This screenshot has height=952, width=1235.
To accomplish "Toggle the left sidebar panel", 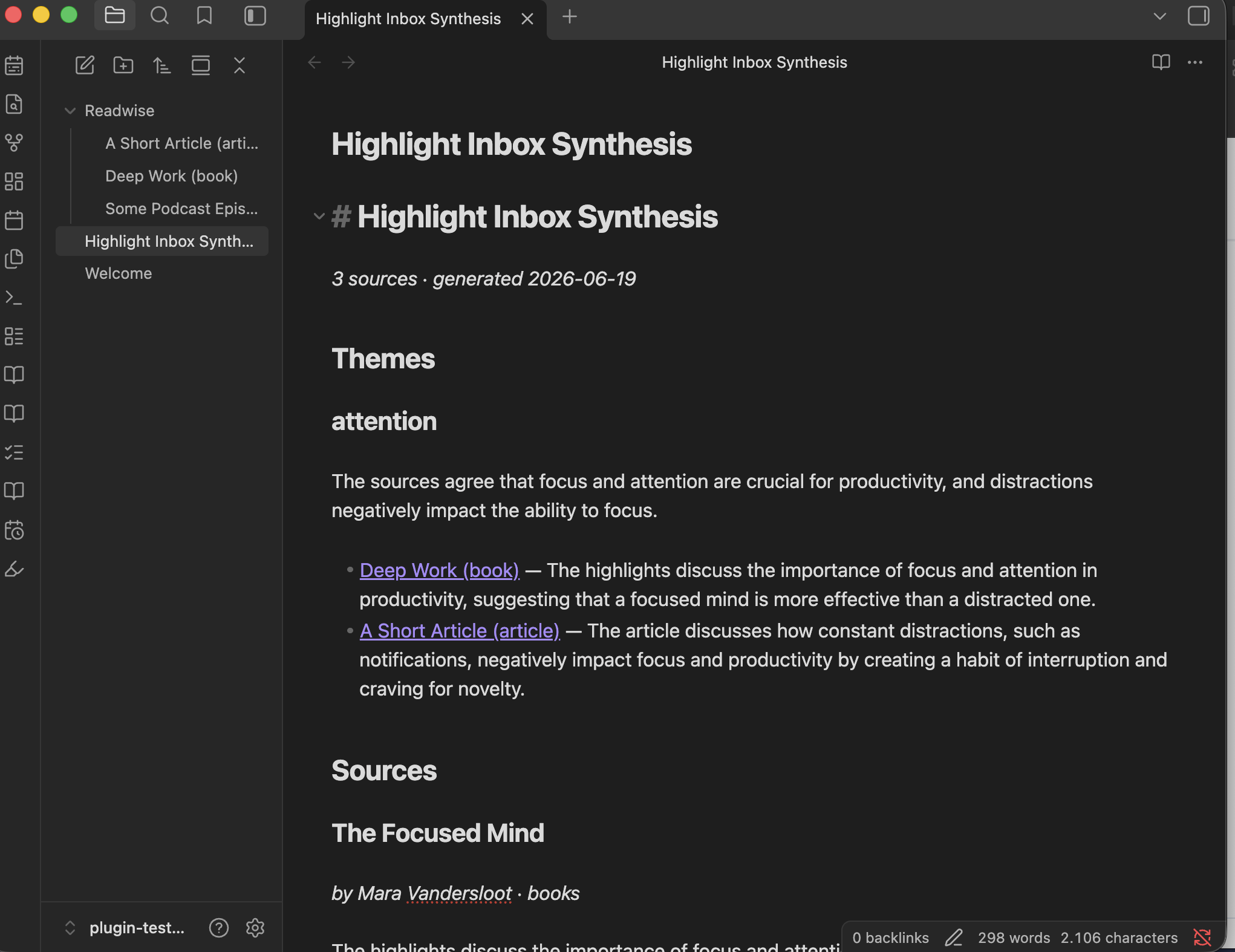I will tap(255, 16).
